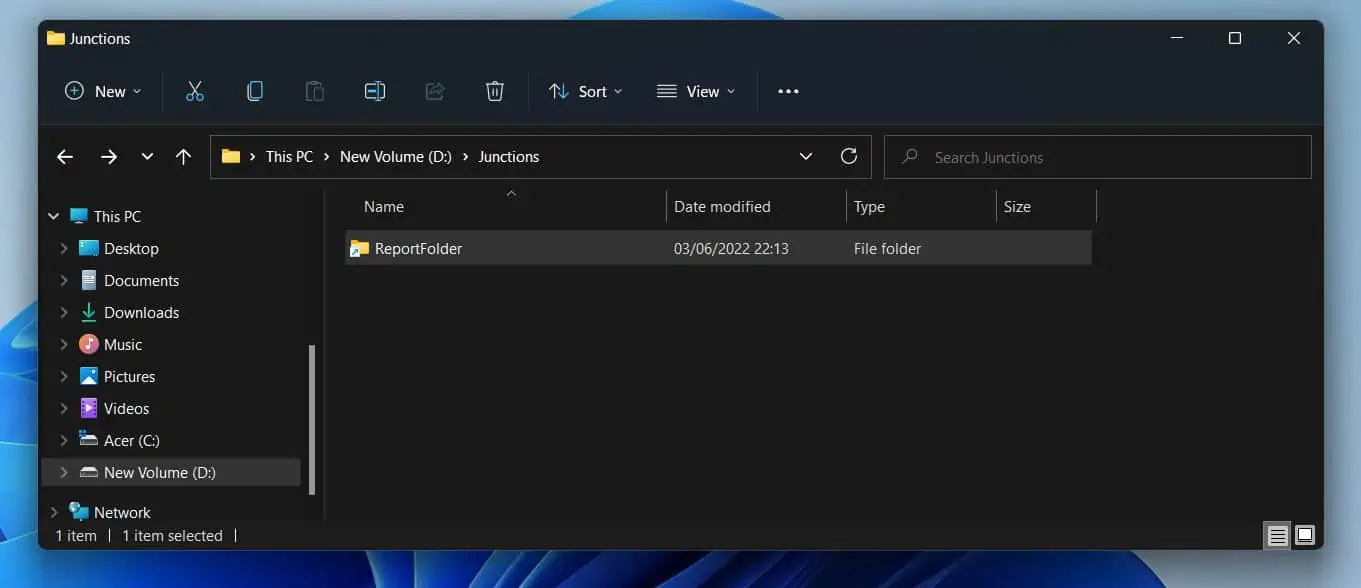This screenshot has height=588, width=1361.
Task: Click the Copy icon in toolbar
Action: coord(255,91)
